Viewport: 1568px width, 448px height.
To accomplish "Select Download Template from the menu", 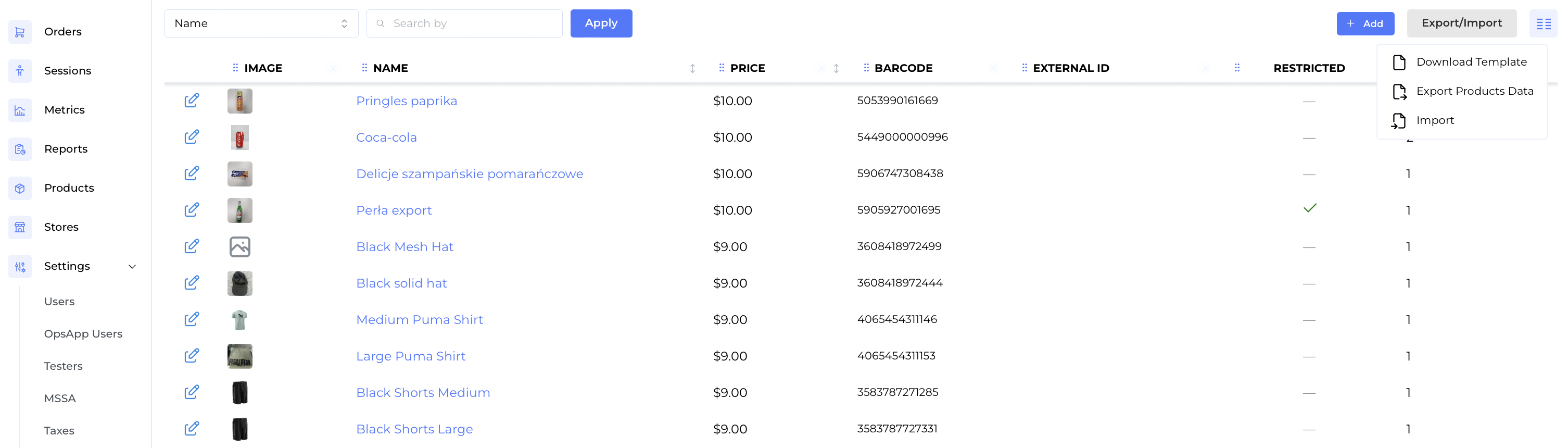I will pyautogui.click(x=1471, y=62).
